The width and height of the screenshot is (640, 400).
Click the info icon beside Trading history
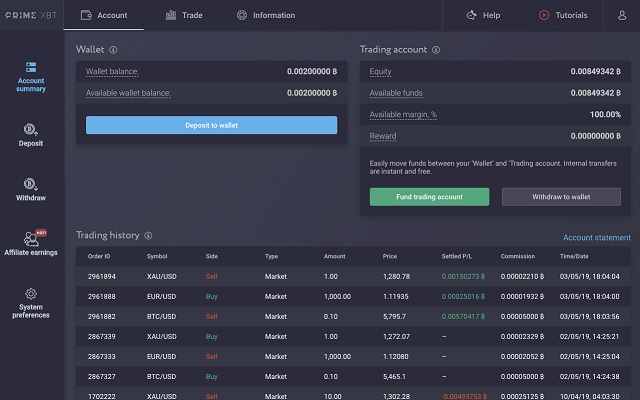[x=148, y=236]
